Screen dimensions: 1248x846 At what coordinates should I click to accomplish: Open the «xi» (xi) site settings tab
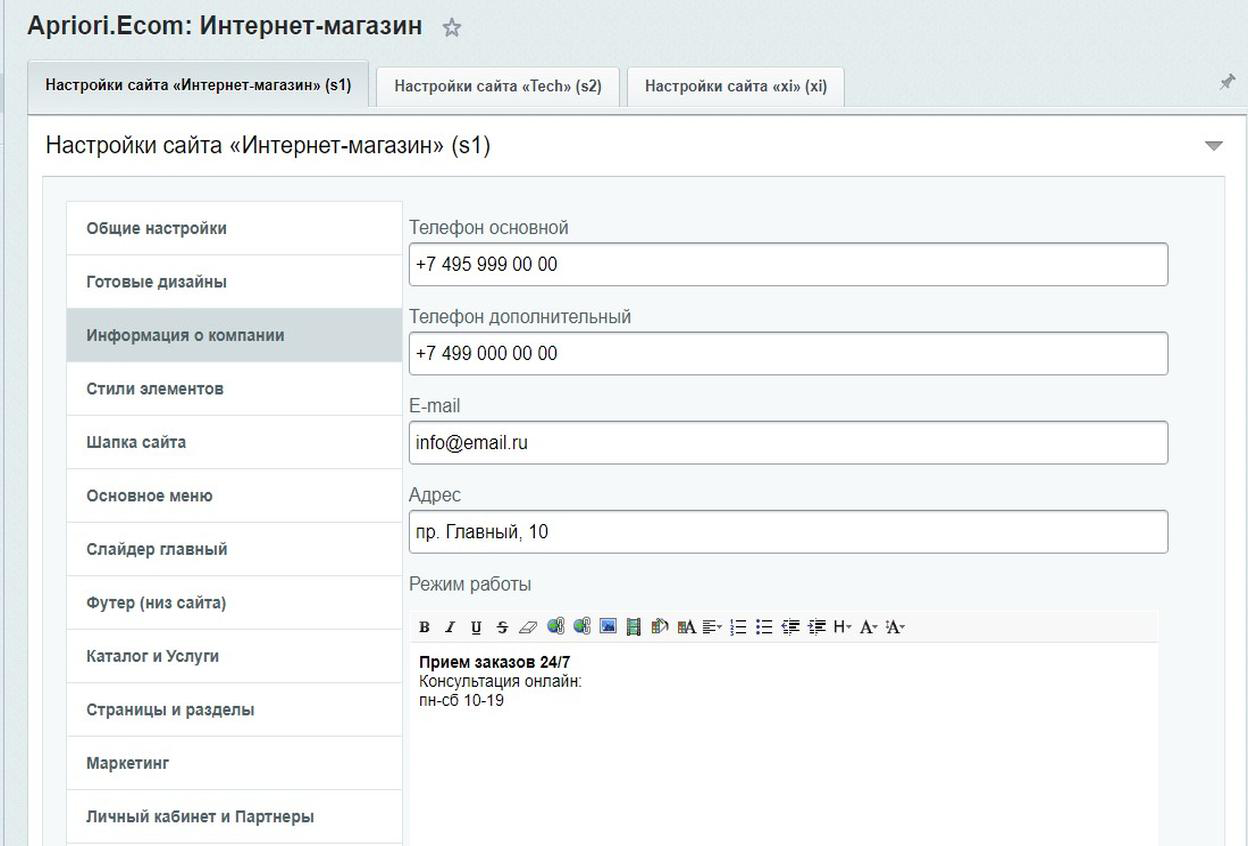[735, 86]
